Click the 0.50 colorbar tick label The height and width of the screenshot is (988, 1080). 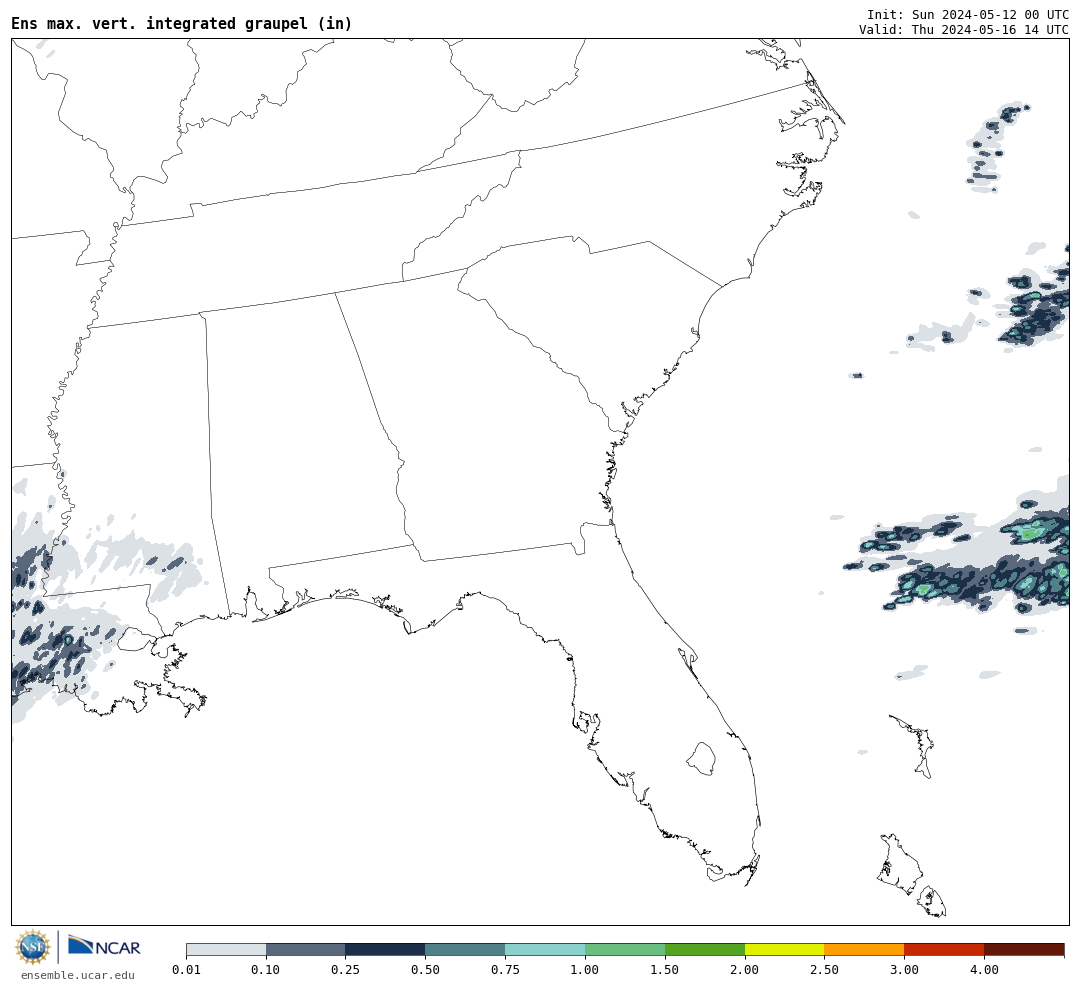coord(426,969)
